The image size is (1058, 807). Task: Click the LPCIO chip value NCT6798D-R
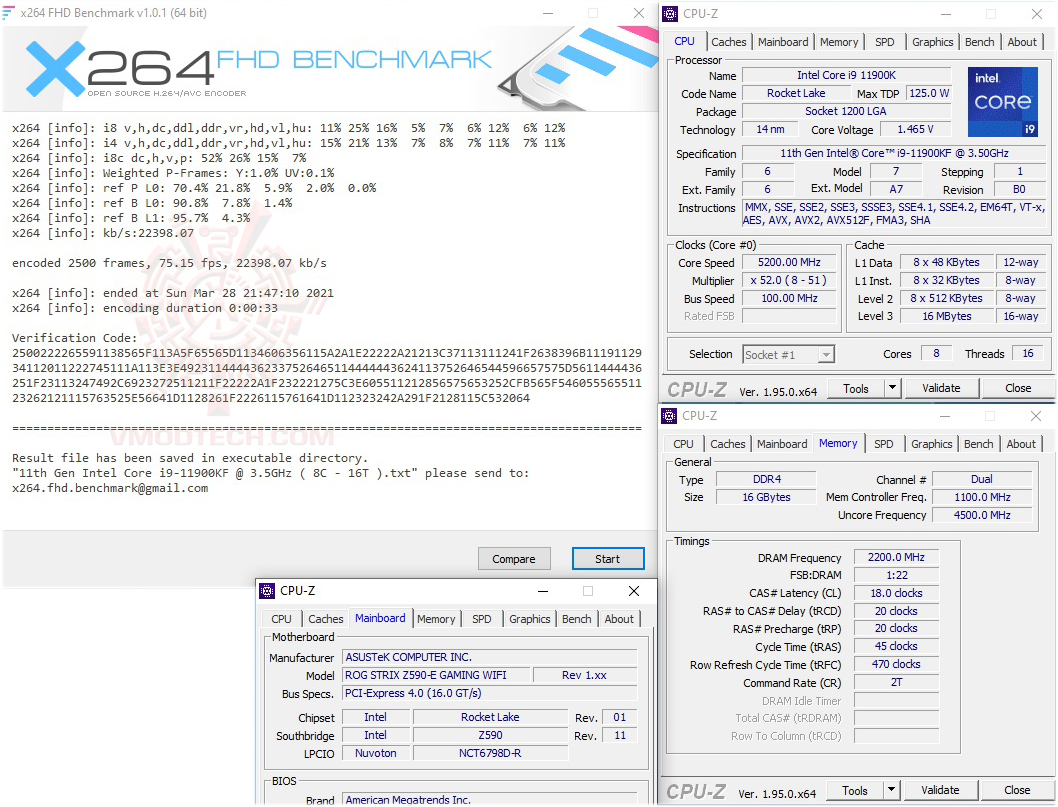(490, 753)
